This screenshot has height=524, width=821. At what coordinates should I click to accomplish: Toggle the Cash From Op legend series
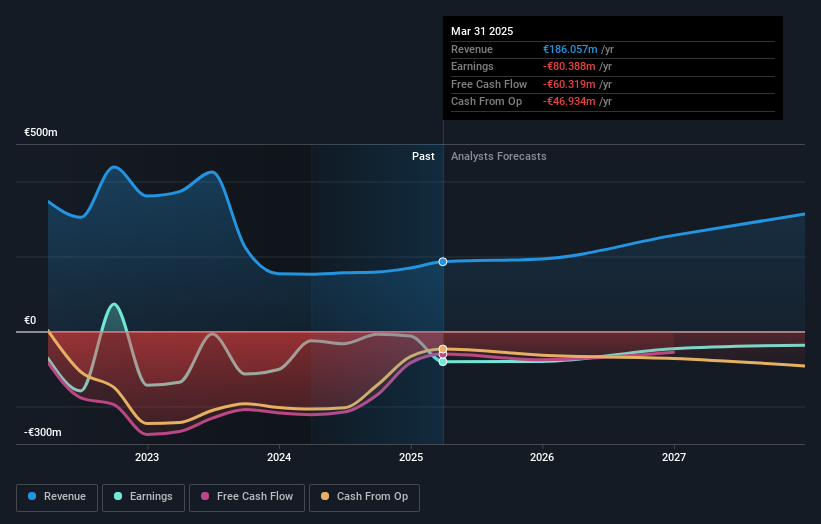click(364, 497)
